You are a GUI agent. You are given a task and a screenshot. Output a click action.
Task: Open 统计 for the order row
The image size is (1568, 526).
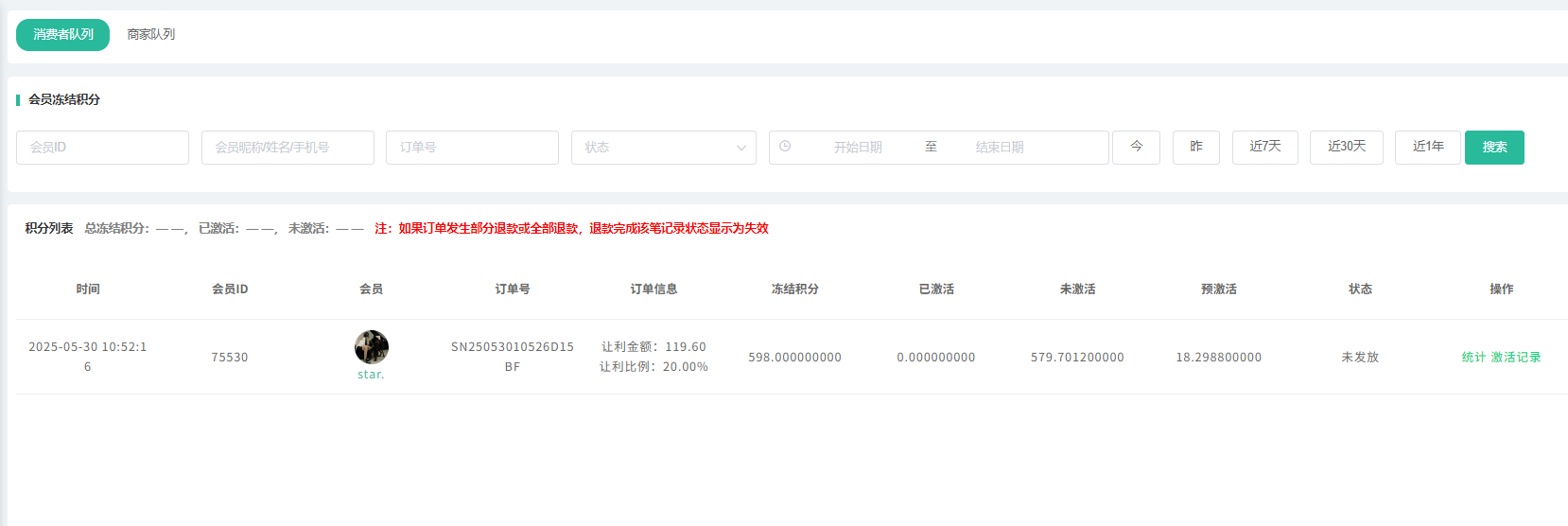coord(1473,358)
